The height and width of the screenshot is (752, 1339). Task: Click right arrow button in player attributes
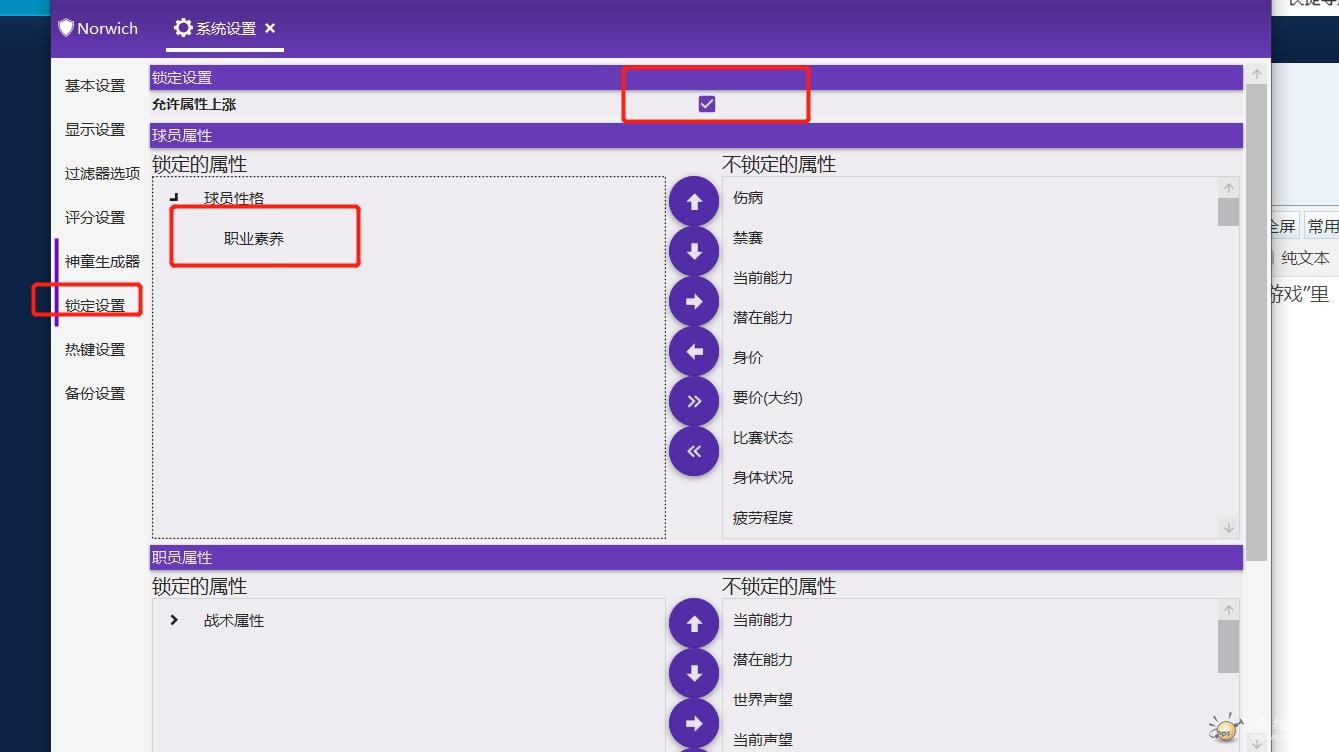[694, 302]
